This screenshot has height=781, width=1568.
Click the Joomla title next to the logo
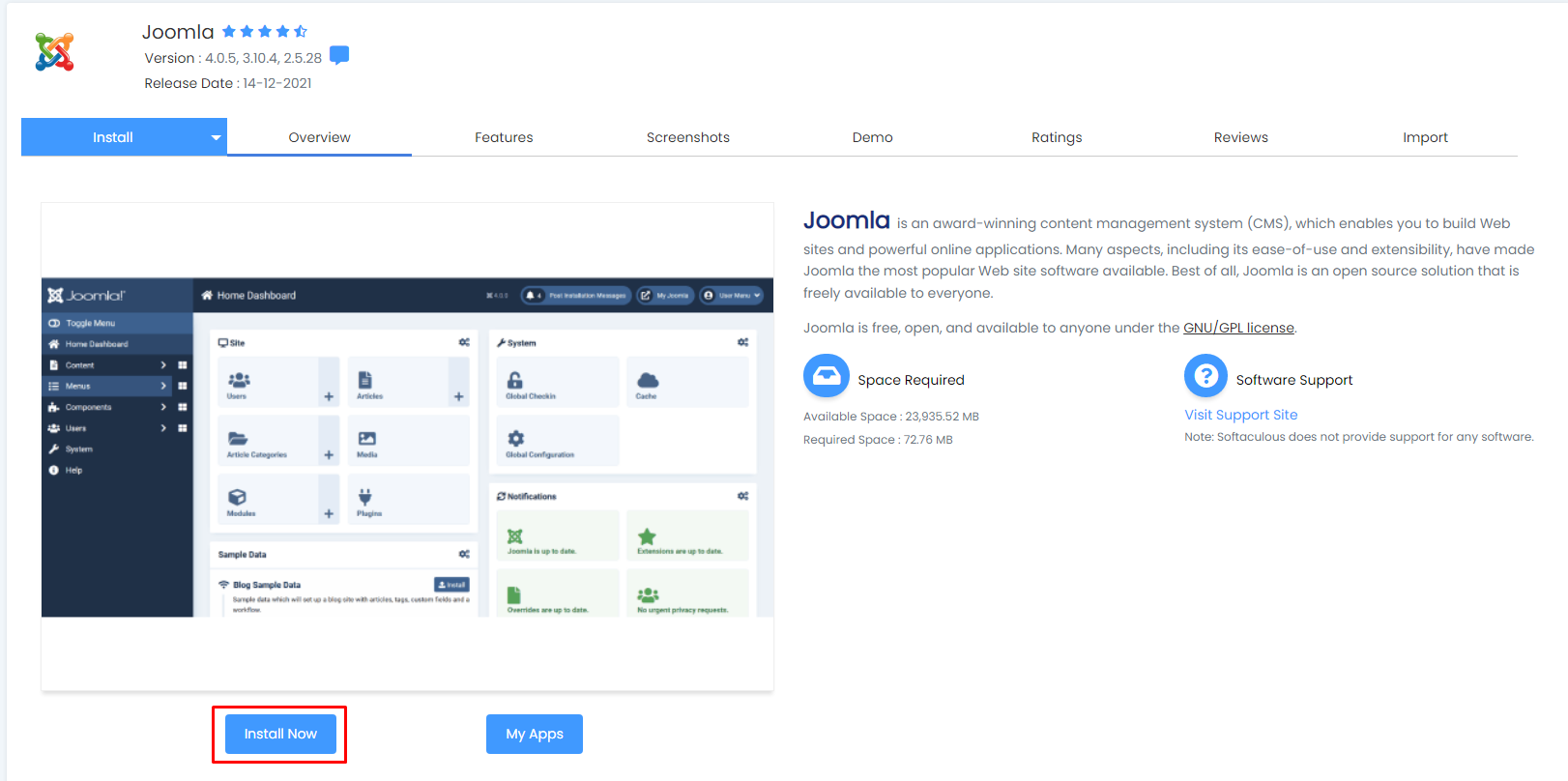[x=178, y=32]
